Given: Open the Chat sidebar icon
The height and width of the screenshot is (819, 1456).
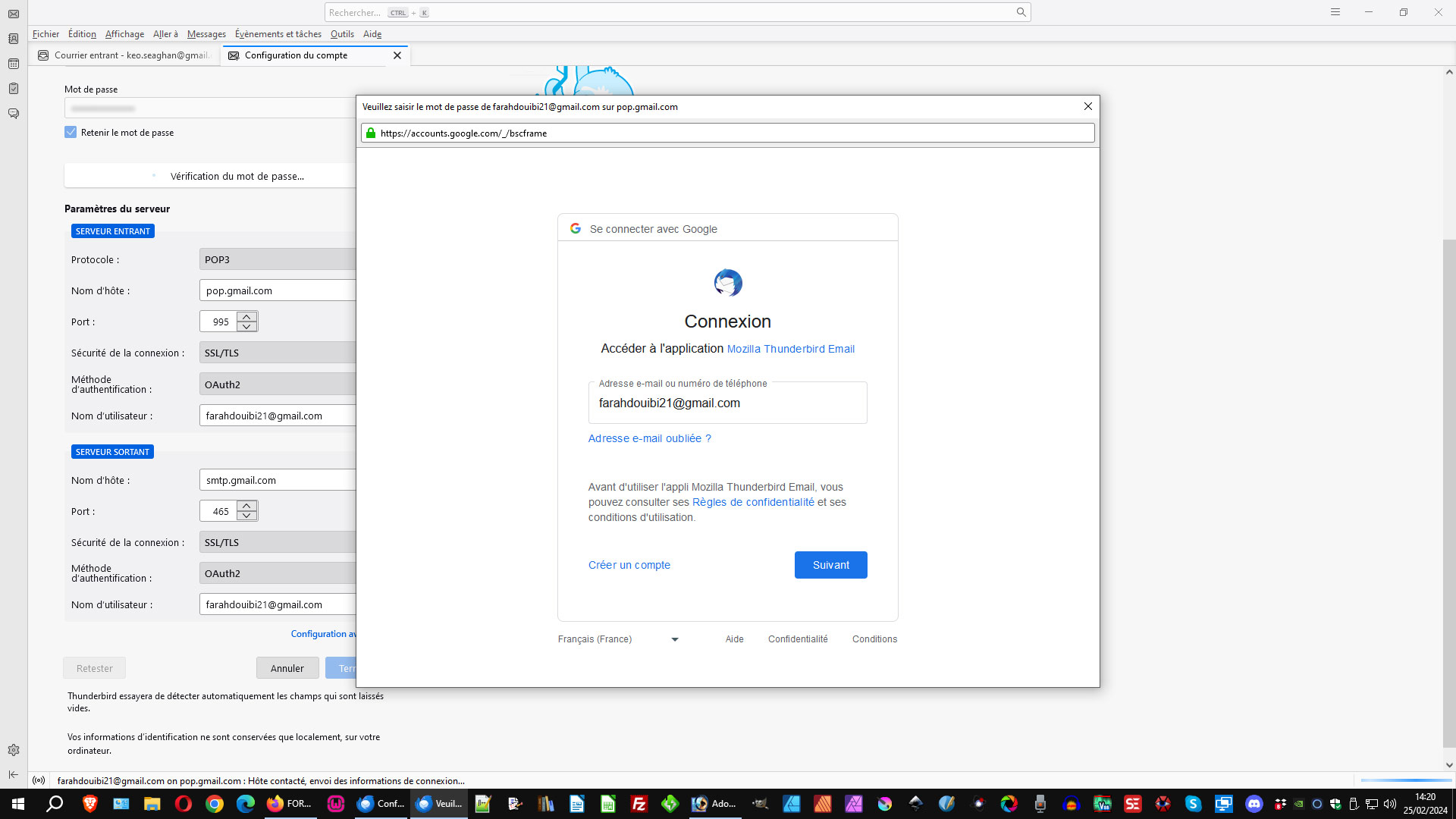Looking at the screenshot, I should [x=14, y=114].
